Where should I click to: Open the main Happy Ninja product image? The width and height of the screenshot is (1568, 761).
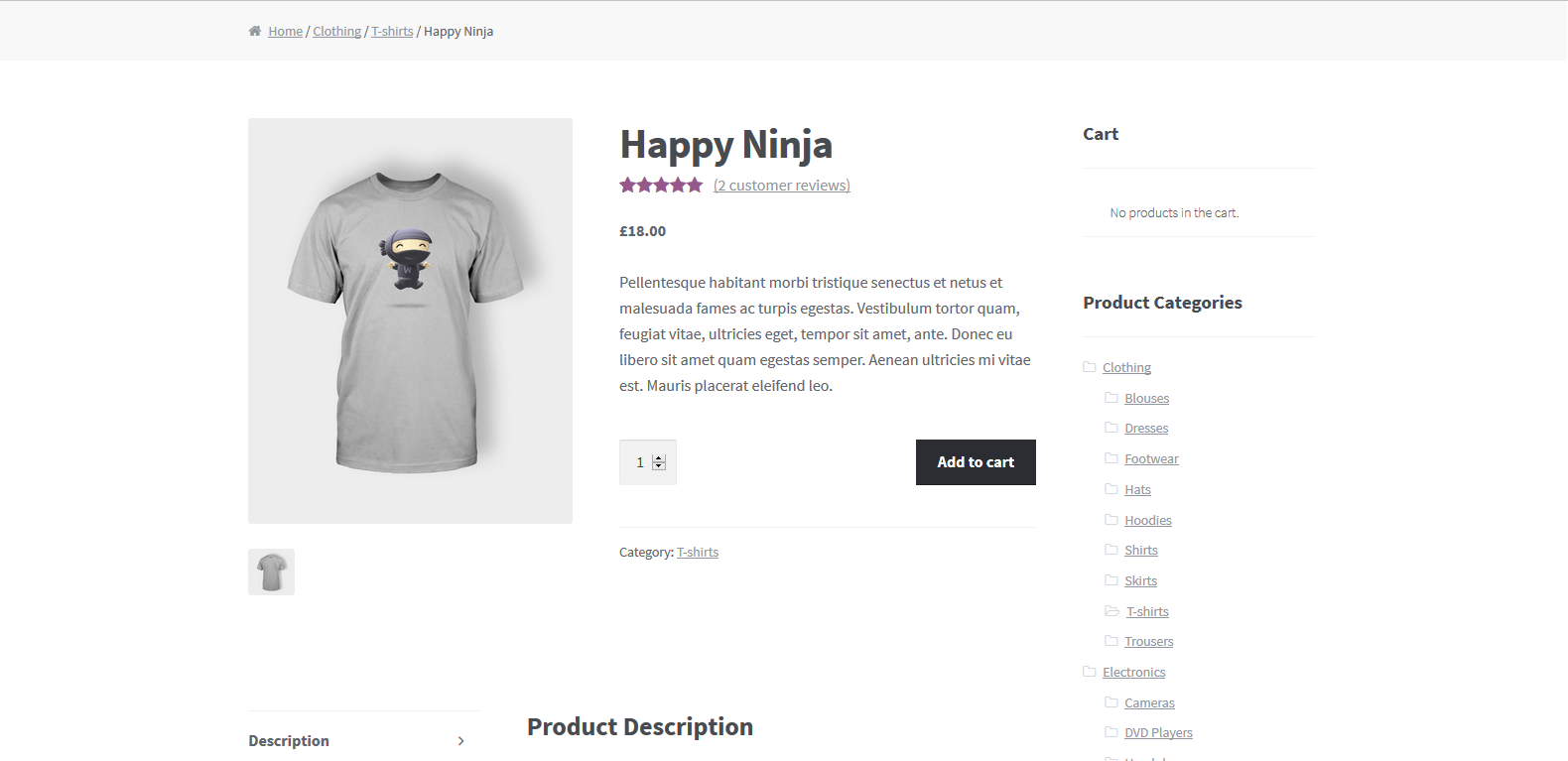click(410, 320)
